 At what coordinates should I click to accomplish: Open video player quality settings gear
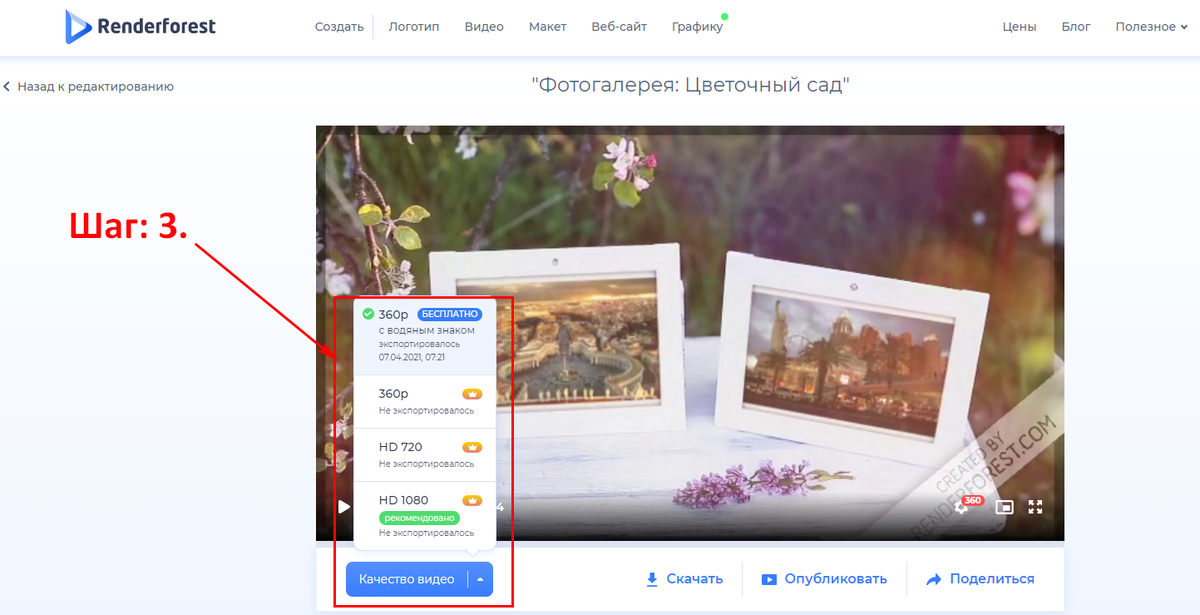point(962,507)
